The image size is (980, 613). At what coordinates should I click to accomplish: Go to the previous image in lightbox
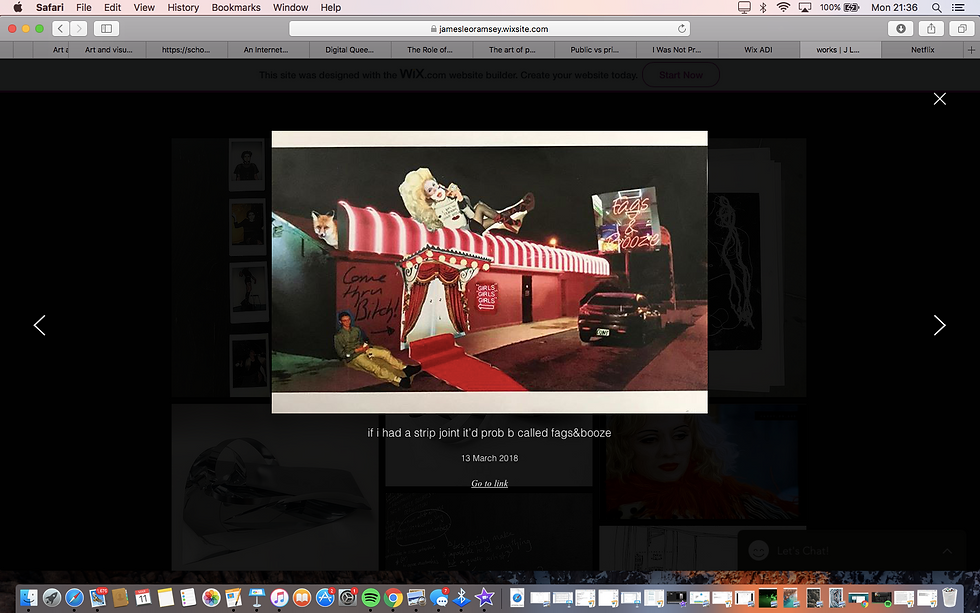click(39, 325)
